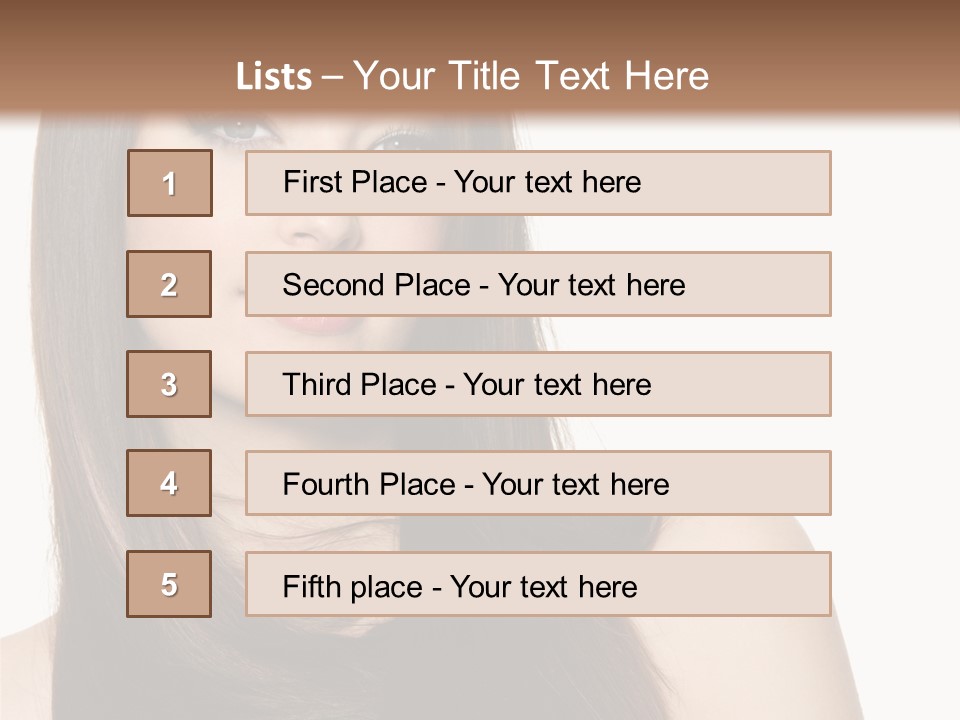The width and height of the screenshot is (960, 720).
Task: Click the Fourth Place text bar
Action: pos(538,484)
